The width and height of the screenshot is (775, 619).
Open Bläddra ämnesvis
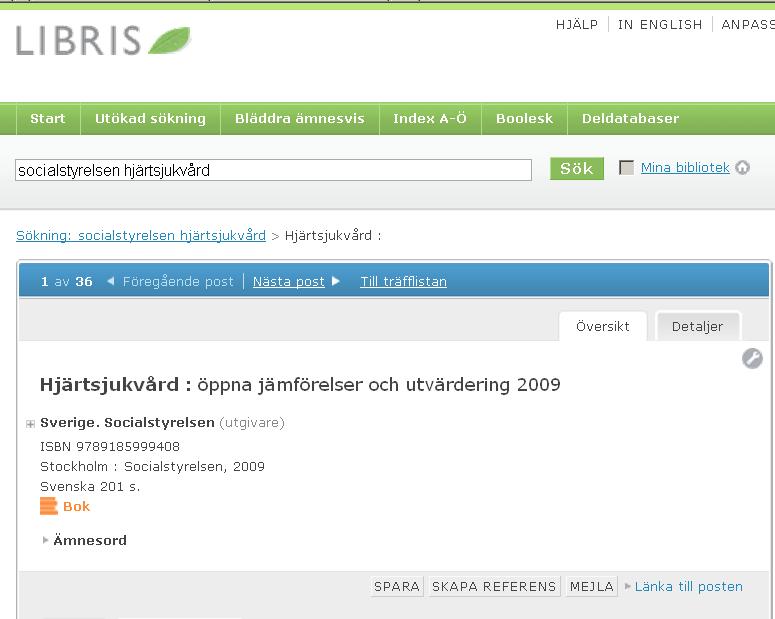tap(300, 119)
